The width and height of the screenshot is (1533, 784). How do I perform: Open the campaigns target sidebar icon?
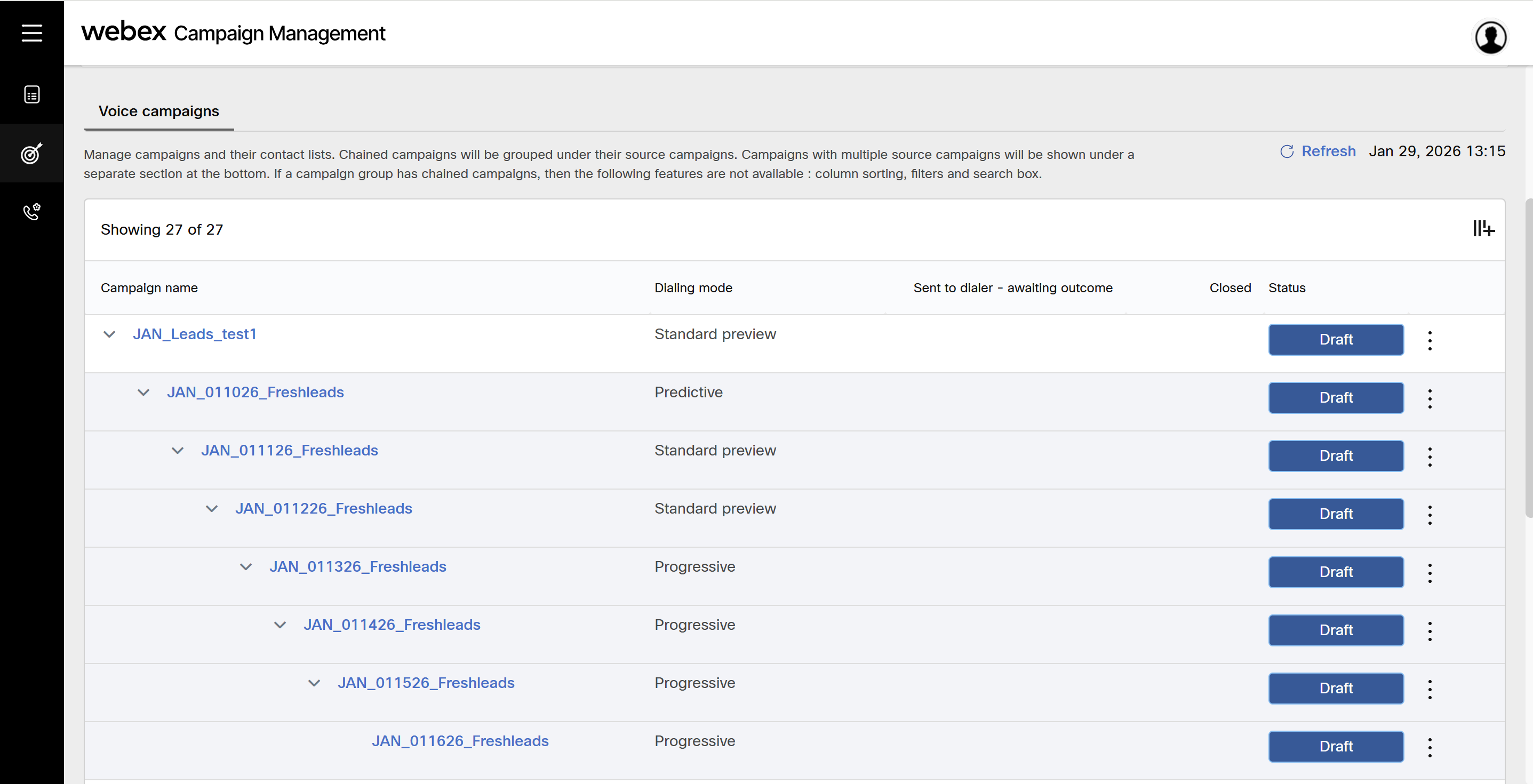tap(31, 154)
